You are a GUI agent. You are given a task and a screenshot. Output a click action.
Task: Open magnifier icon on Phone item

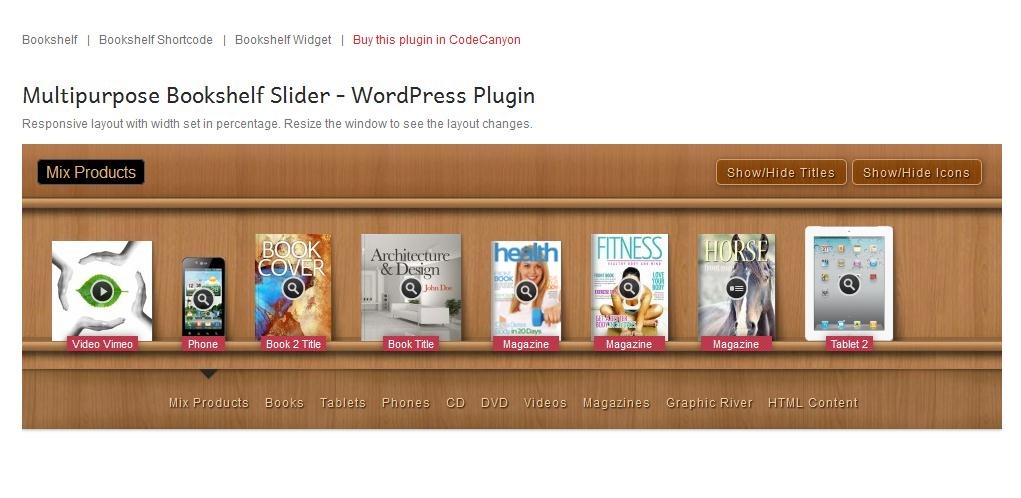(203, 299)
